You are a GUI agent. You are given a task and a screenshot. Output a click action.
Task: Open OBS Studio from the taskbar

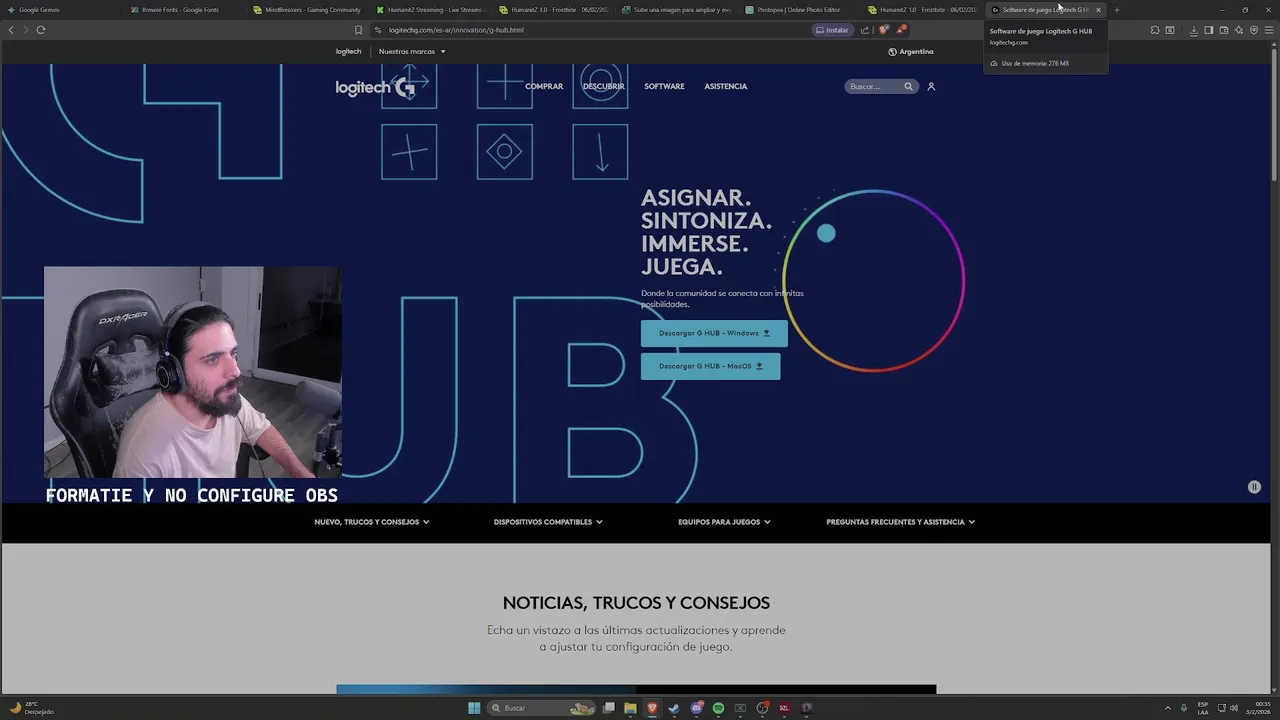pyautogui.click(x=763, y=708)
